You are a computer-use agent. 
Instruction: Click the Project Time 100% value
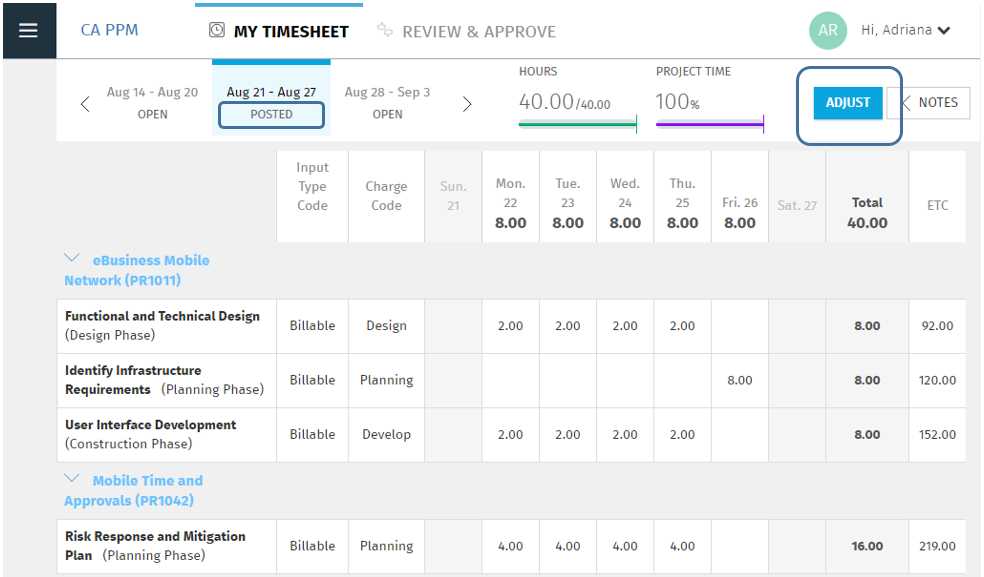[x=677, y=102]
